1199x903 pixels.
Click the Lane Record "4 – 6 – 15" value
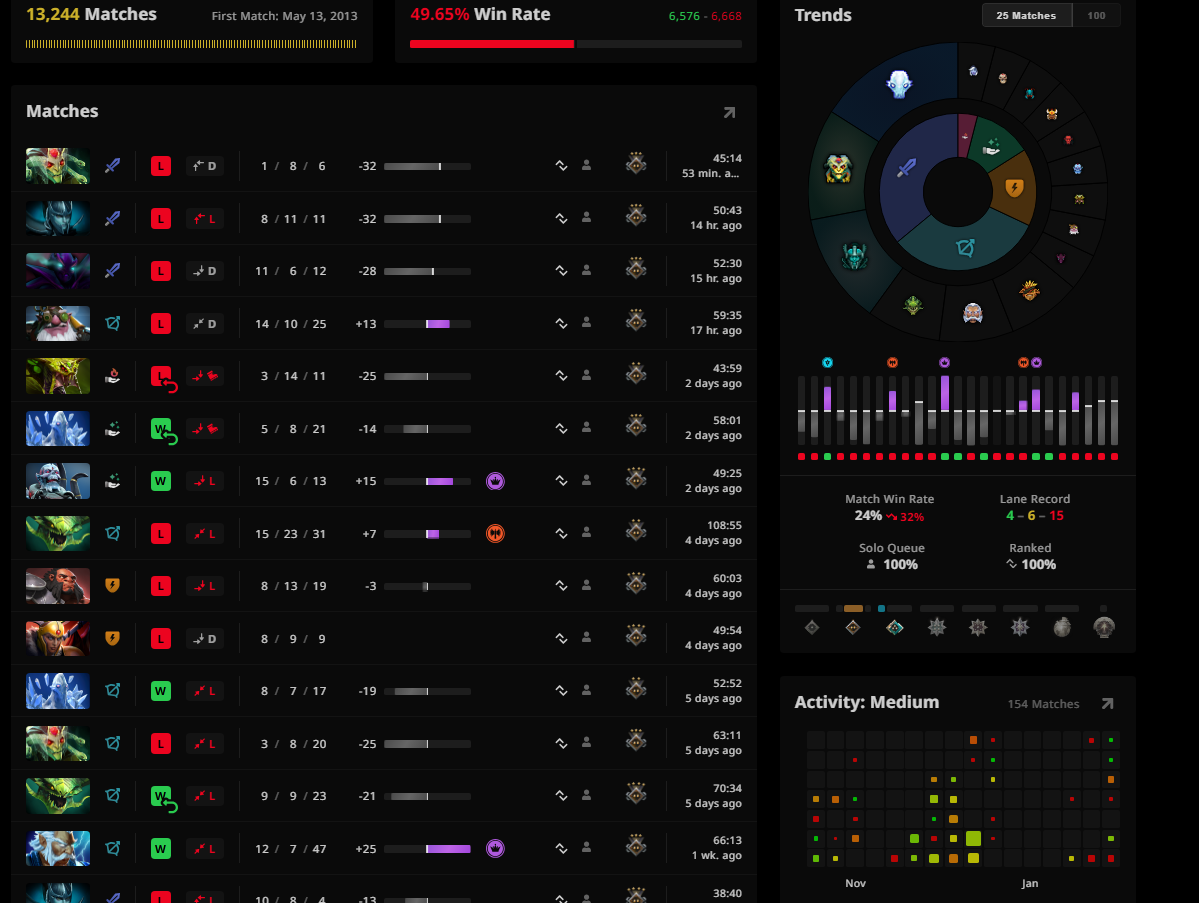pos(1035,515)
